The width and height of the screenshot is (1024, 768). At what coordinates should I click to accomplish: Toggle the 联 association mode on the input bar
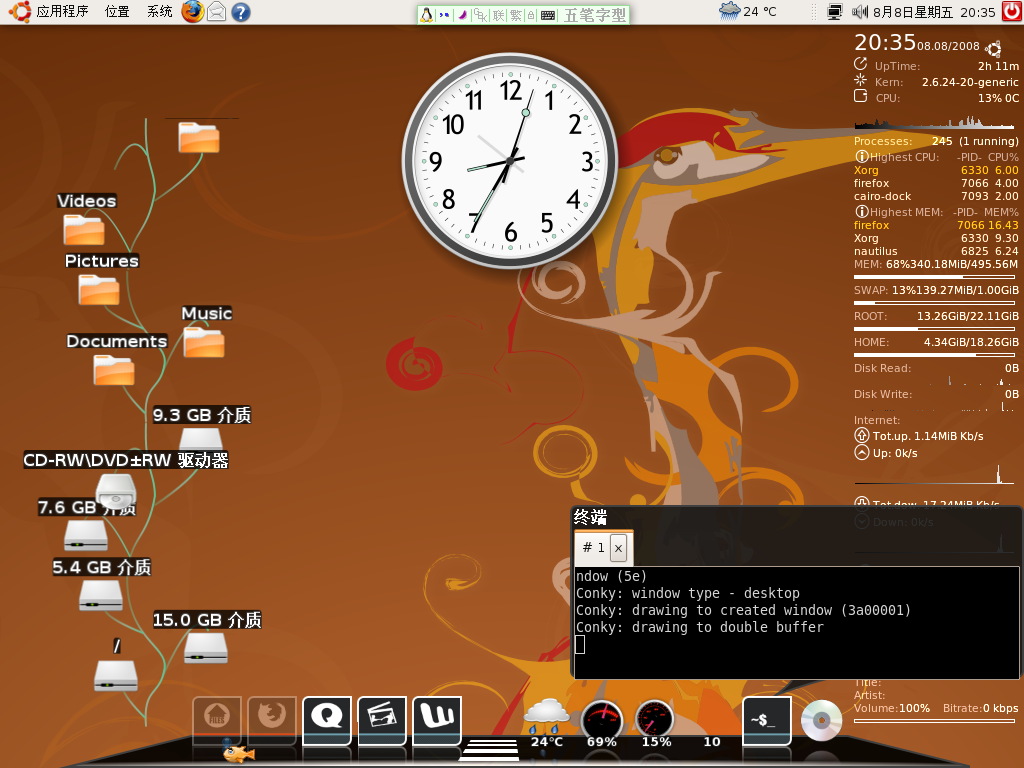pos(499,16)
